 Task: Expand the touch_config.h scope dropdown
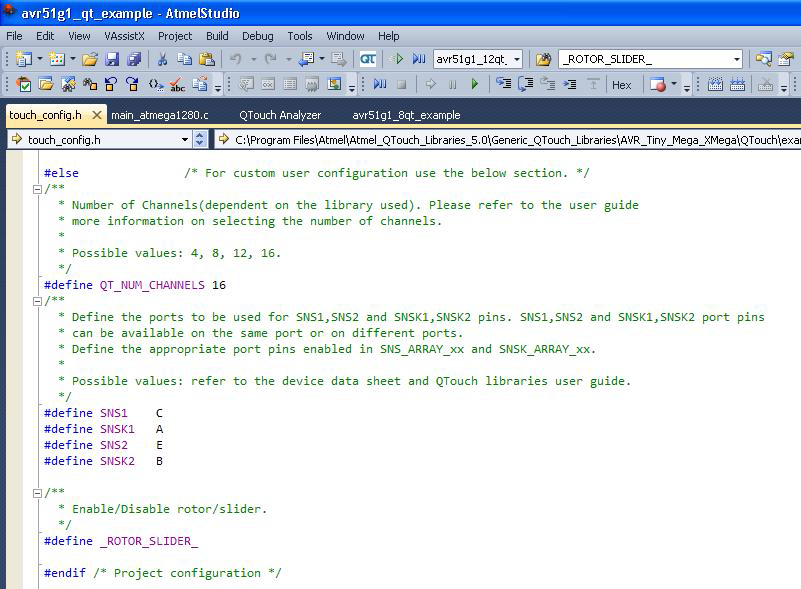click(201, 140)
